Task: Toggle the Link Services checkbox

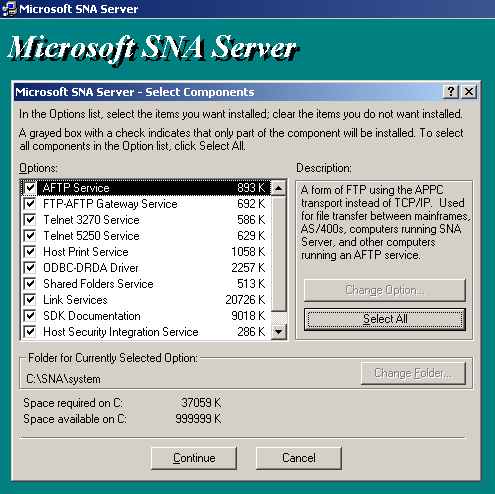Action: (x=30, y=300)
